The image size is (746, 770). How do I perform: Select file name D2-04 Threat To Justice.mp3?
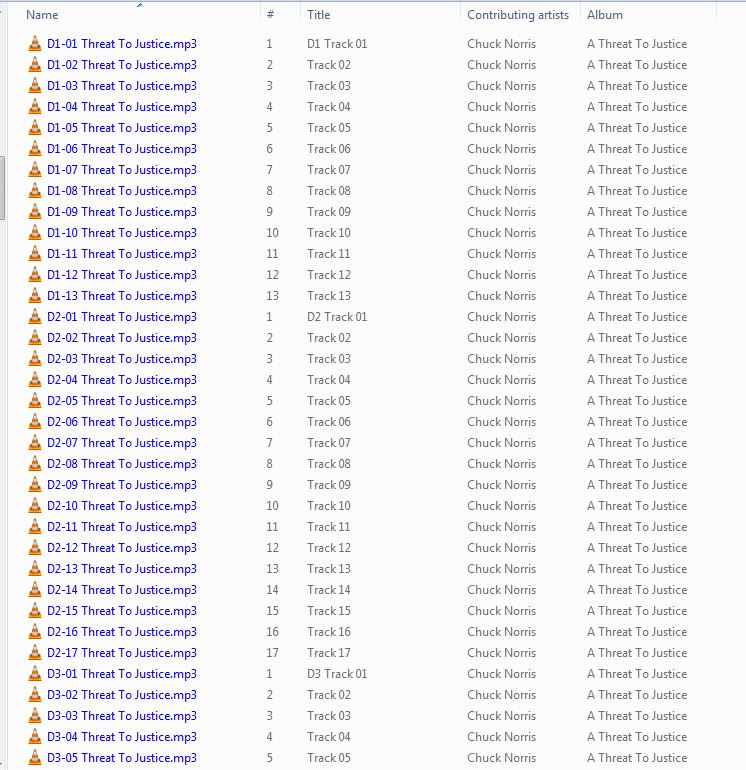(x=122, y=380)
